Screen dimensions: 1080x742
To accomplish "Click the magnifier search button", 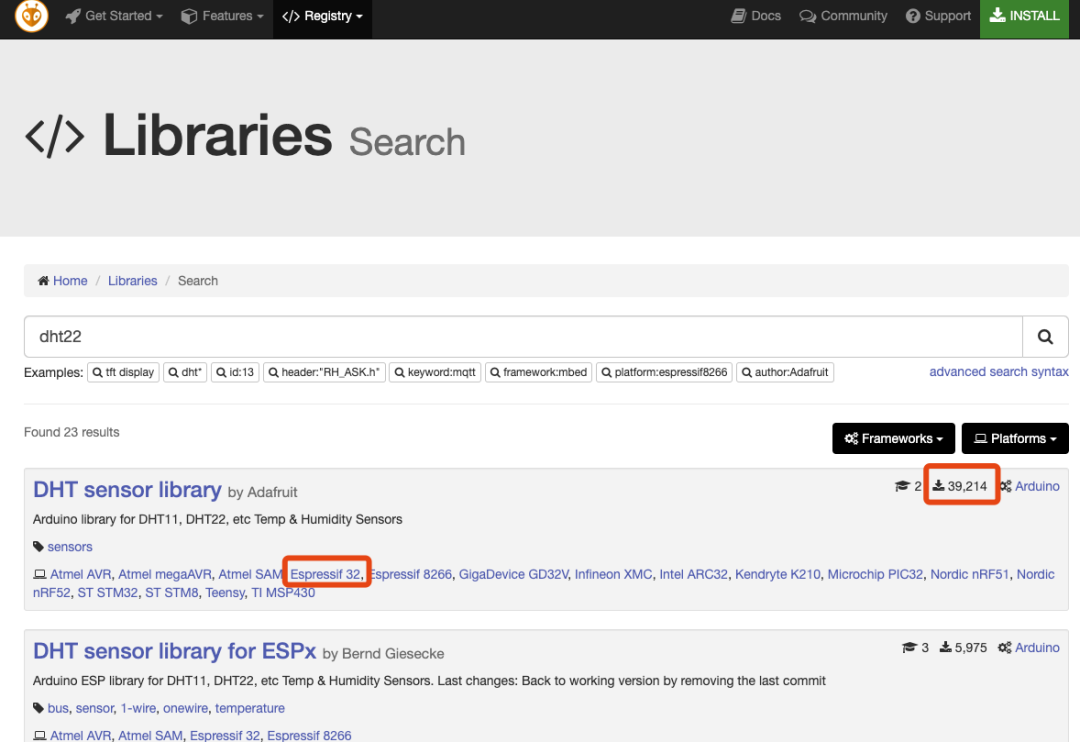I will (1046, 337).
